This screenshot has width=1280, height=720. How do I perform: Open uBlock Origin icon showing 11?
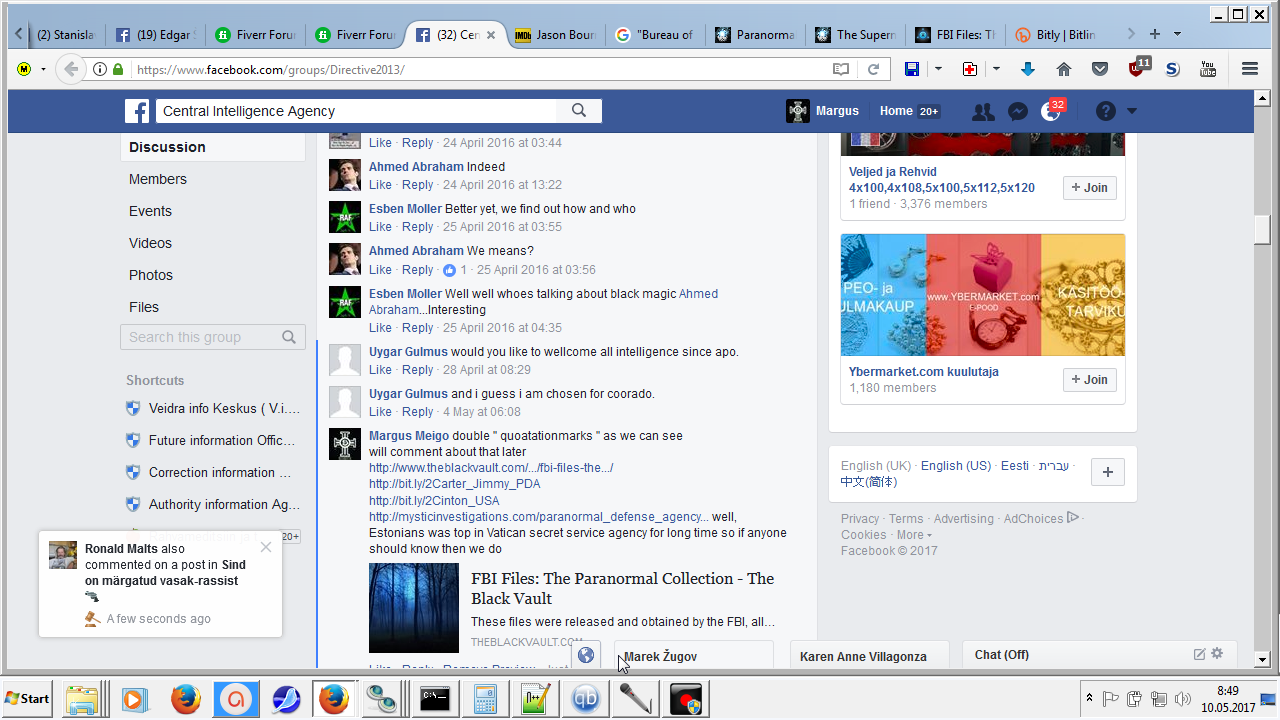pos(1138,67)
